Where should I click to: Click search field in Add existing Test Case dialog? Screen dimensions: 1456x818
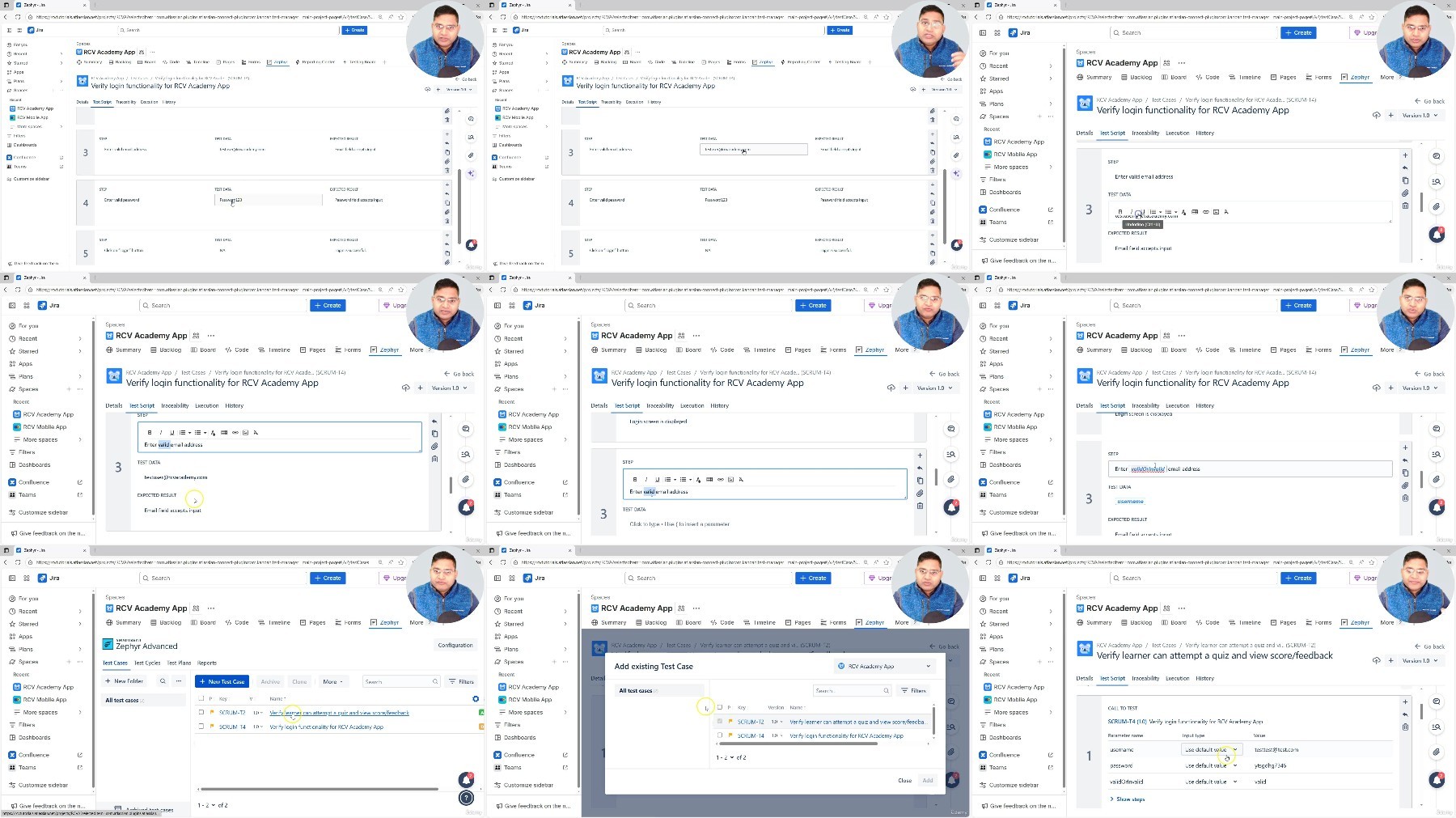(853, 690)
